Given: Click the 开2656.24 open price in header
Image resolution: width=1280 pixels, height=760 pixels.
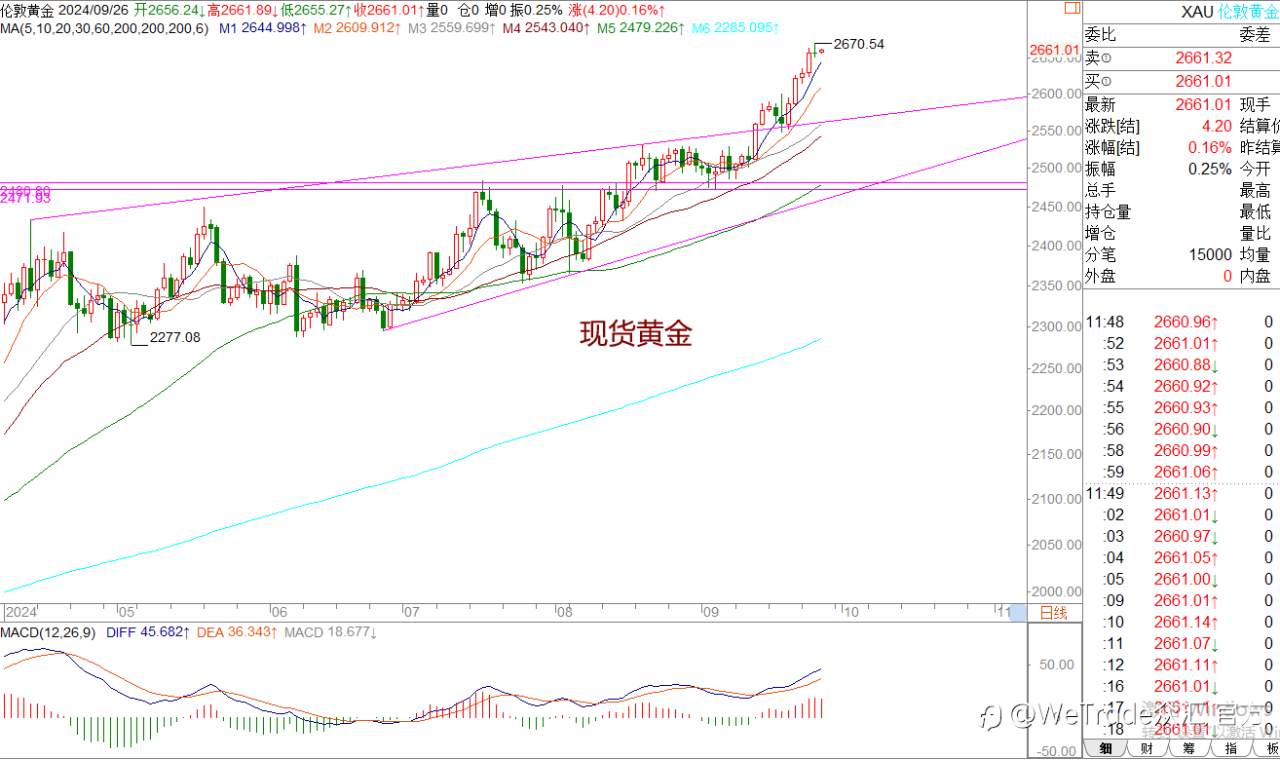Looking at the screenshot, I should click(167, 10).
